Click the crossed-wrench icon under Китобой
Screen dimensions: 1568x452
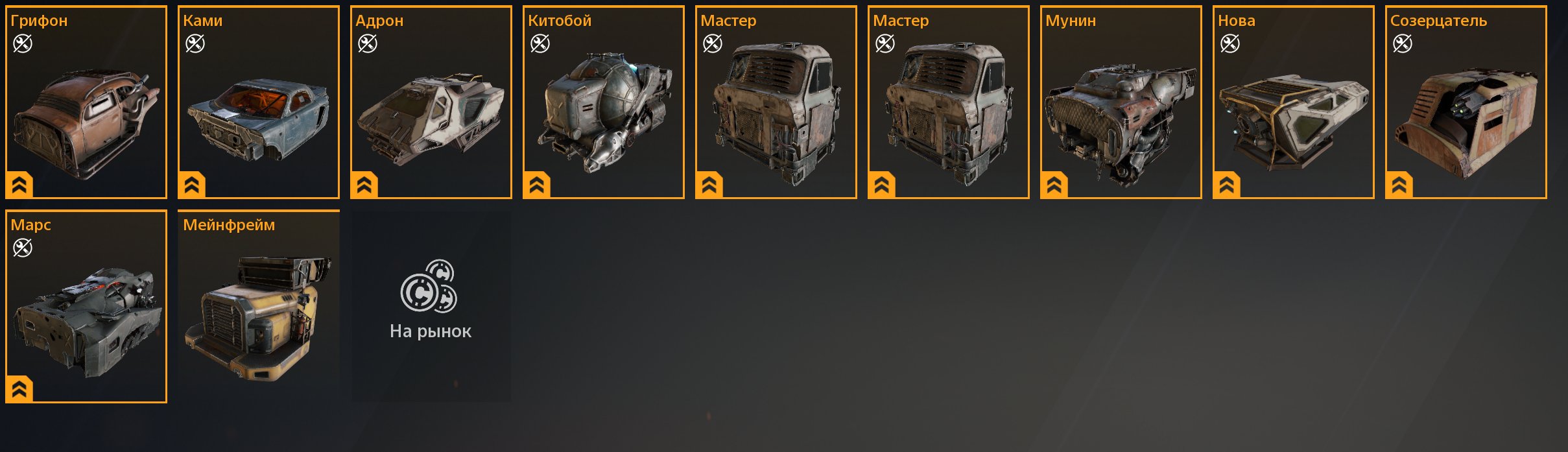tap(540, 43)
